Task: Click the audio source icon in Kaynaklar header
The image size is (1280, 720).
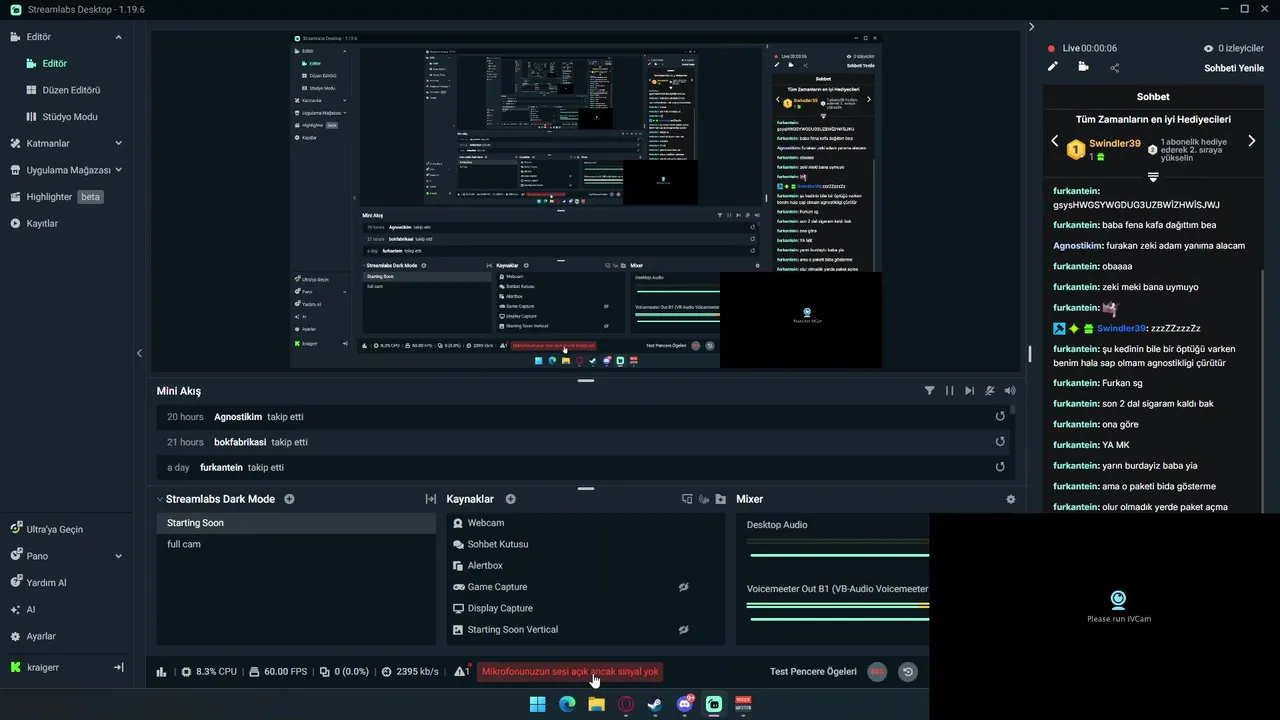Action: (704, 499)
